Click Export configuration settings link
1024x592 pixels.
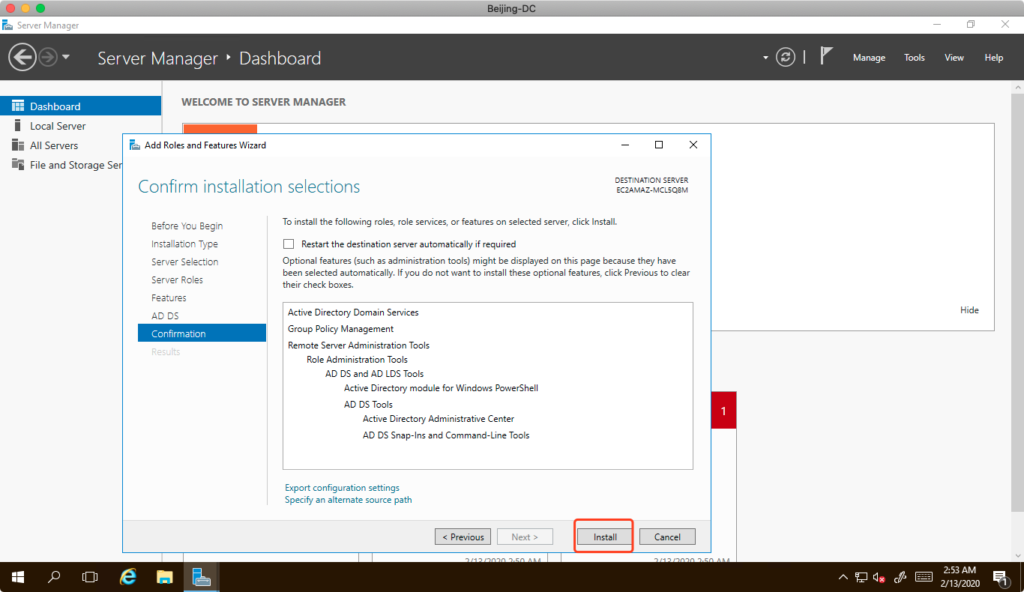click(x=342, y=488)
